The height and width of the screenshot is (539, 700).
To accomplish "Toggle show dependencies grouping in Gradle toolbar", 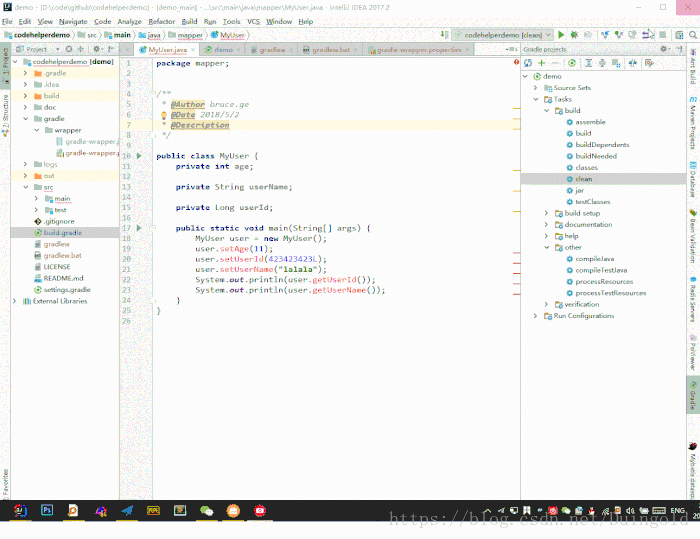I will (616, 63).
